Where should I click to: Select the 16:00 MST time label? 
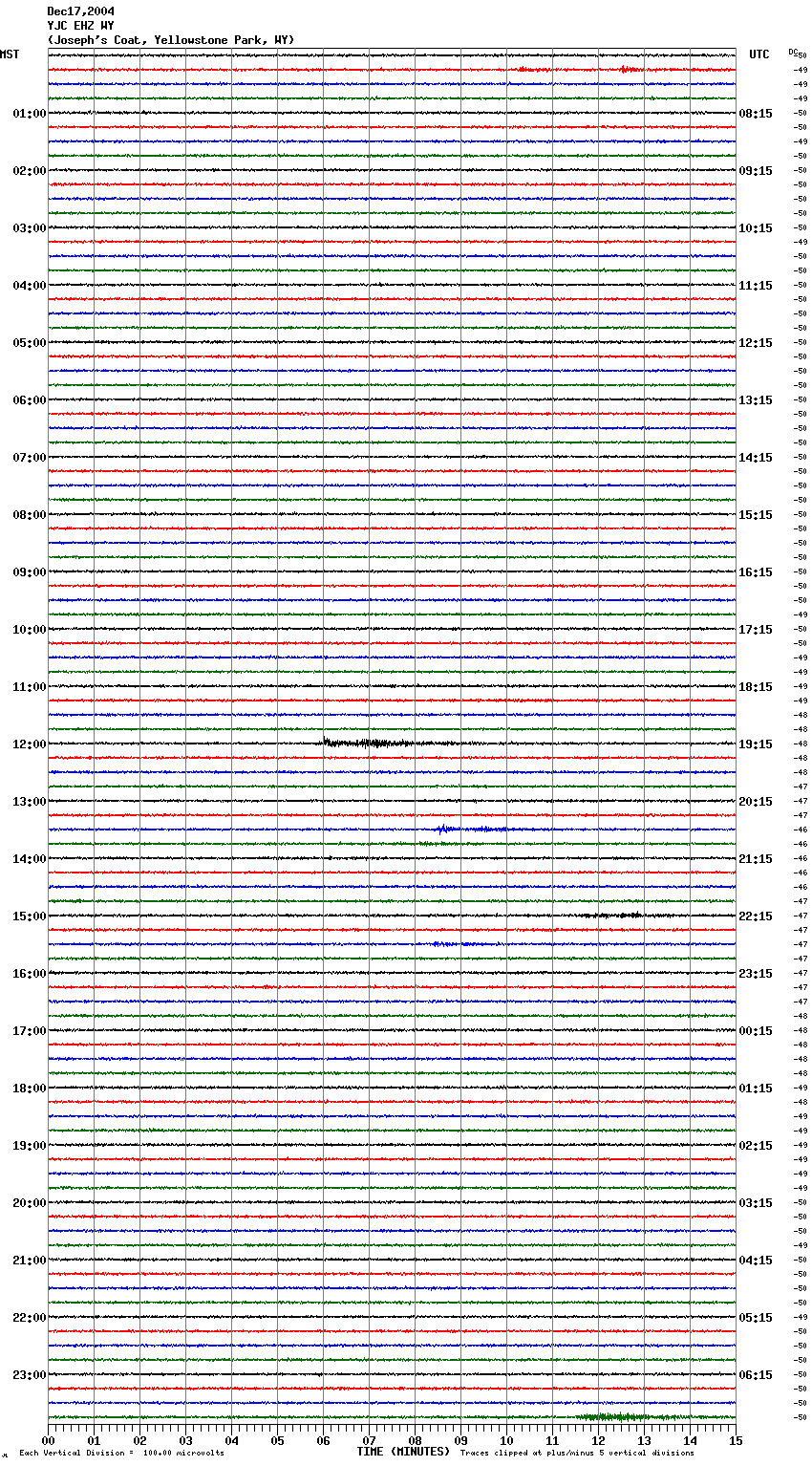pyautogui.click(x=30, y=974)
